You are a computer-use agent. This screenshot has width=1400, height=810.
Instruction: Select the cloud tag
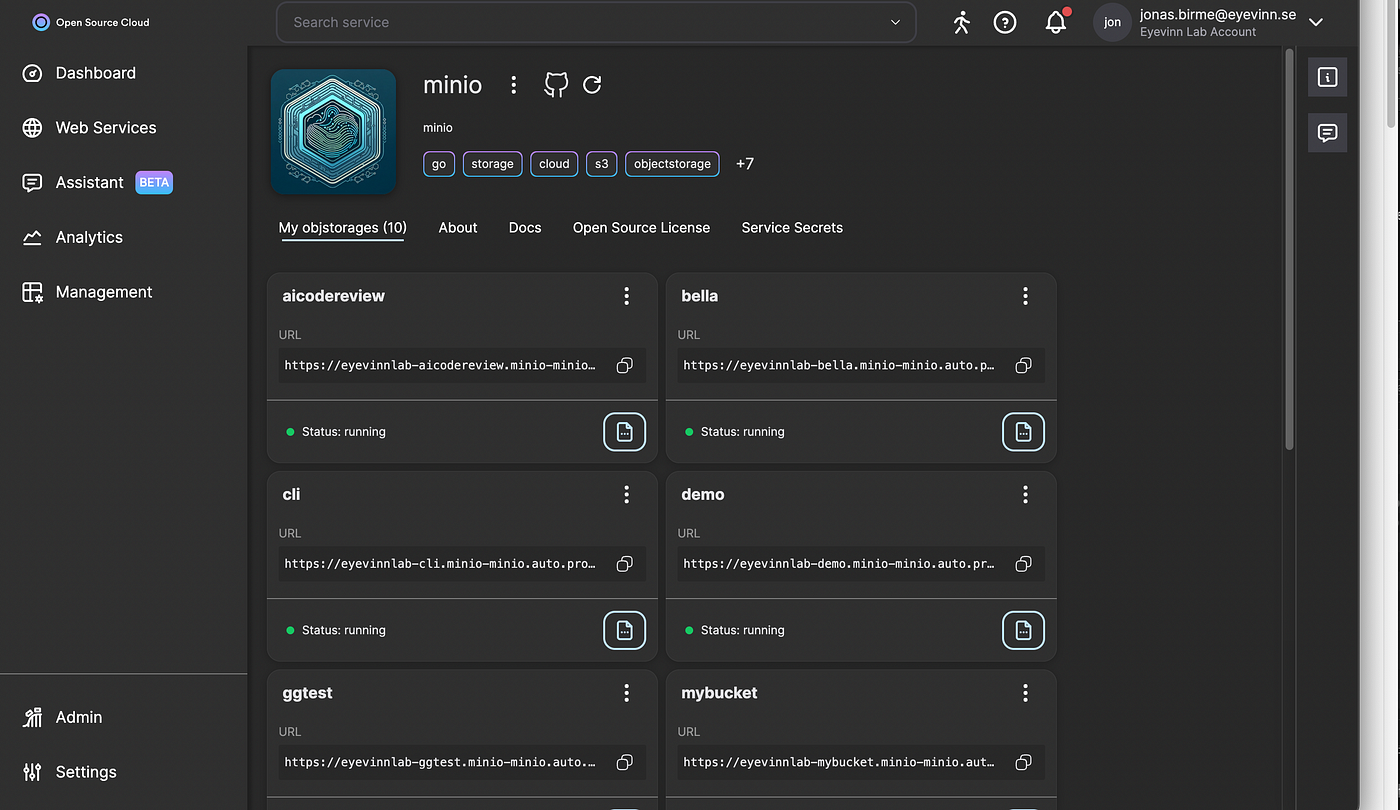point(554,164)
